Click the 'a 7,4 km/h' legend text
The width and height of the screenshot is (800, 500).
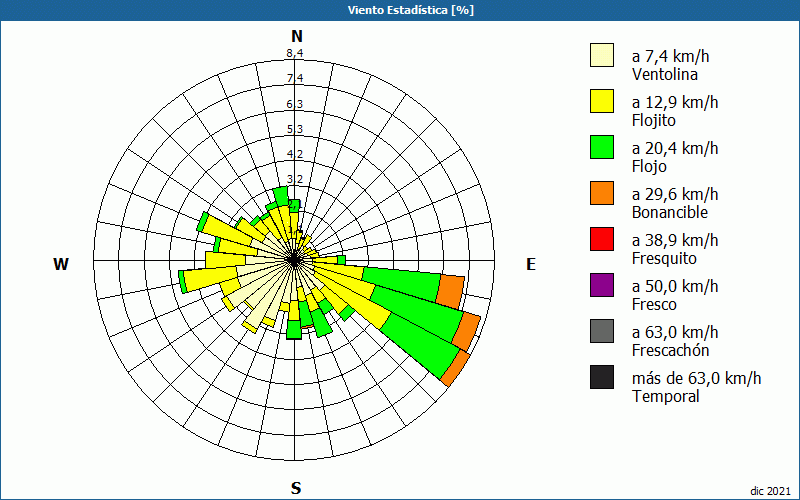pyautogui.click(x=670, y=56)
